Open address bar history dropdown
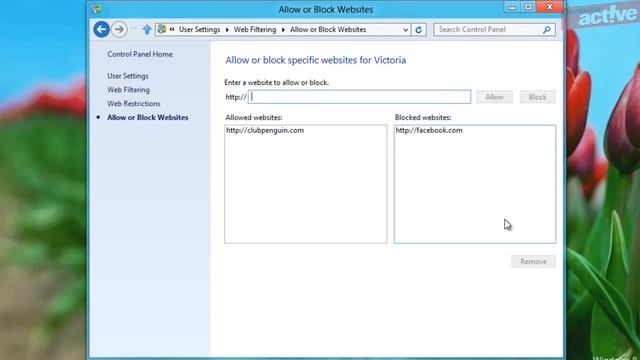This screenshot has height=360, width=640. click(405, 29)
